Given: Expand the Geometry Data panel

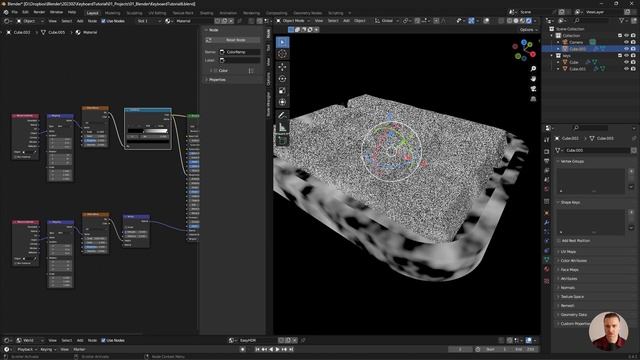Looking at the screenshot, I should point(573,315).
